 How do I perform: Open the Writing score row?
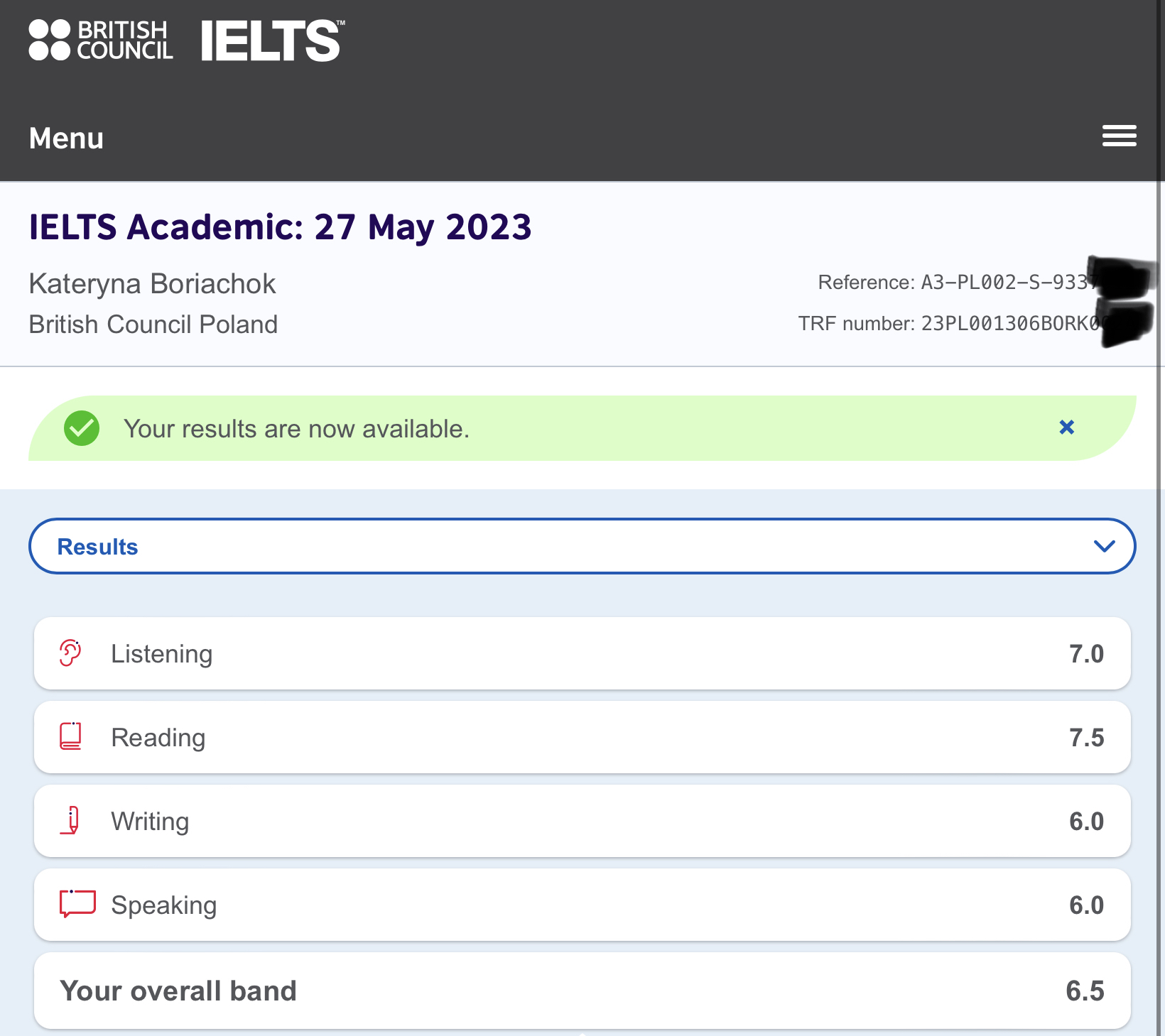coord(582,821)
